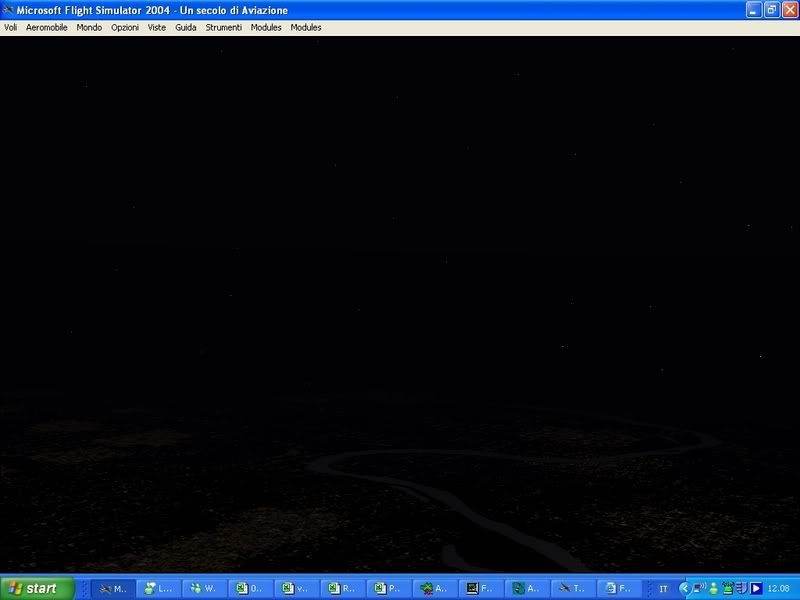Click the wireless network tray icon
The image size is (800, 600).
[699, 588]
